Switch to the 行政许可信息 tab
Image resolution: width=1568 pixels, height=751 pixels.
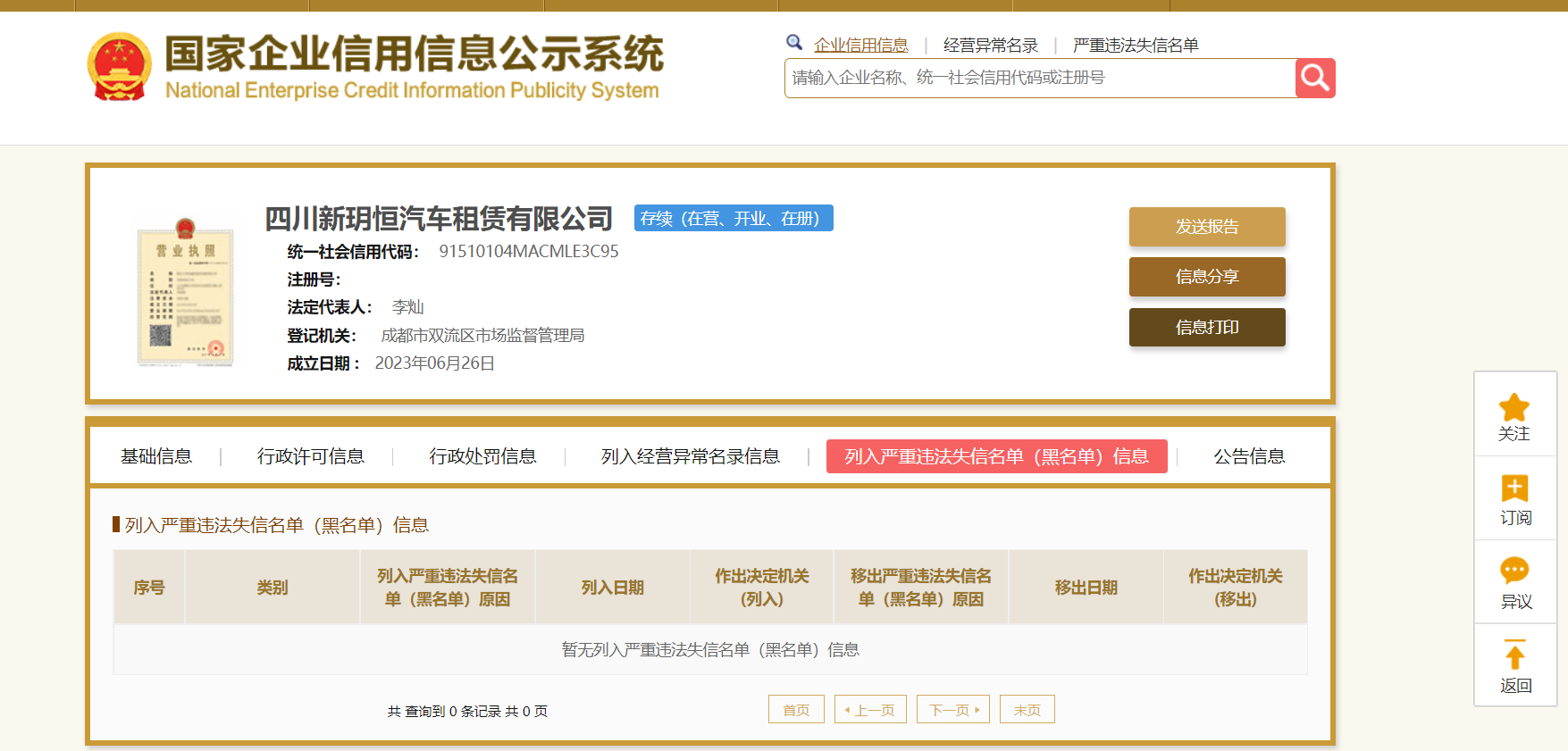pyautogui.click(x=311, y=456)
